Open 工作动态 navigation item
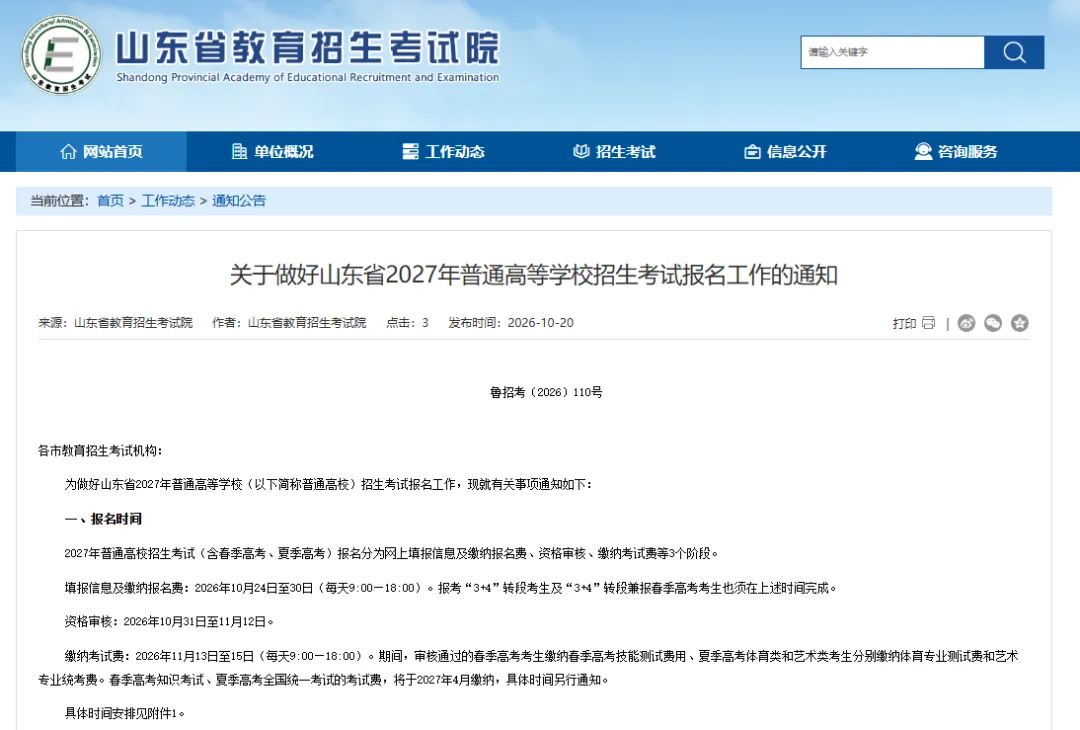The width and height of the screenshot is (1080, 730). point(443,152)
